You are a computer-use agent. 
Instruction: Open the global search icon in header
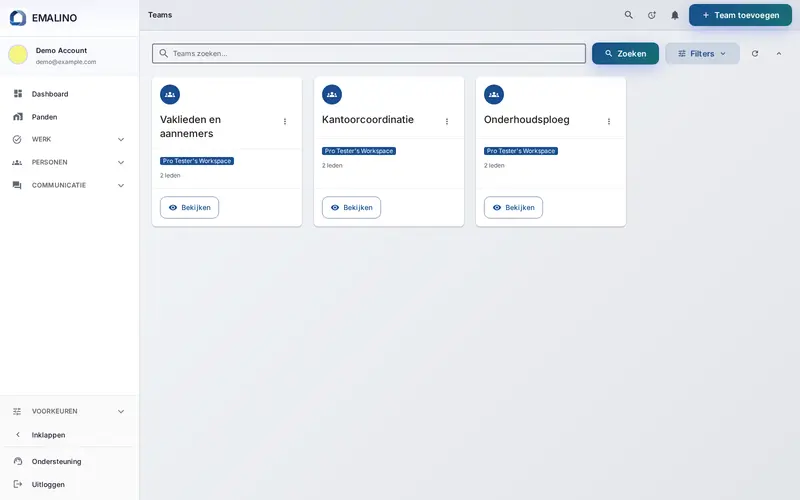[629, 15]
